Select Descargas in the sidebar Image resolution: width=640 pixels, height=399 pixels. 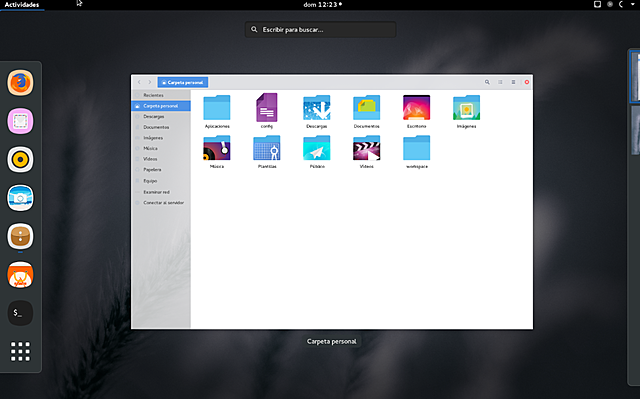pyautogui.click(x=161, y=116)
